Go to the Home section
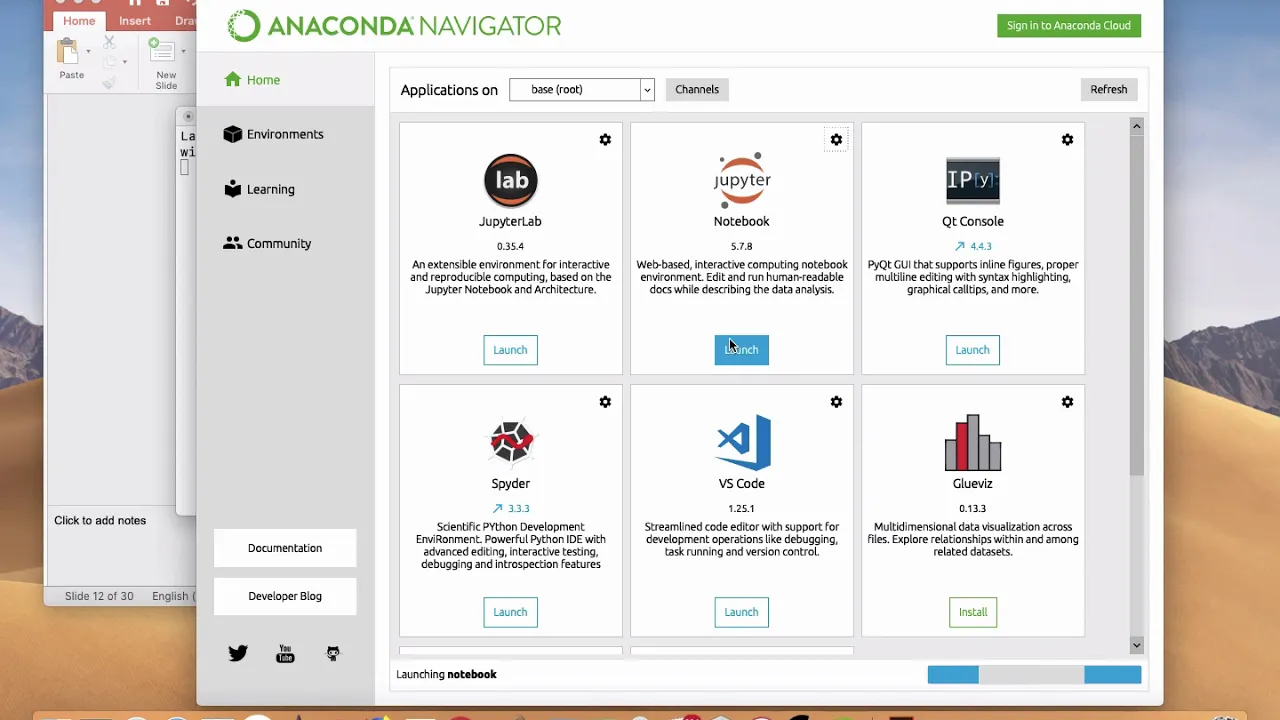This screenshot has width=1280, height=720. tap(252, 80)
